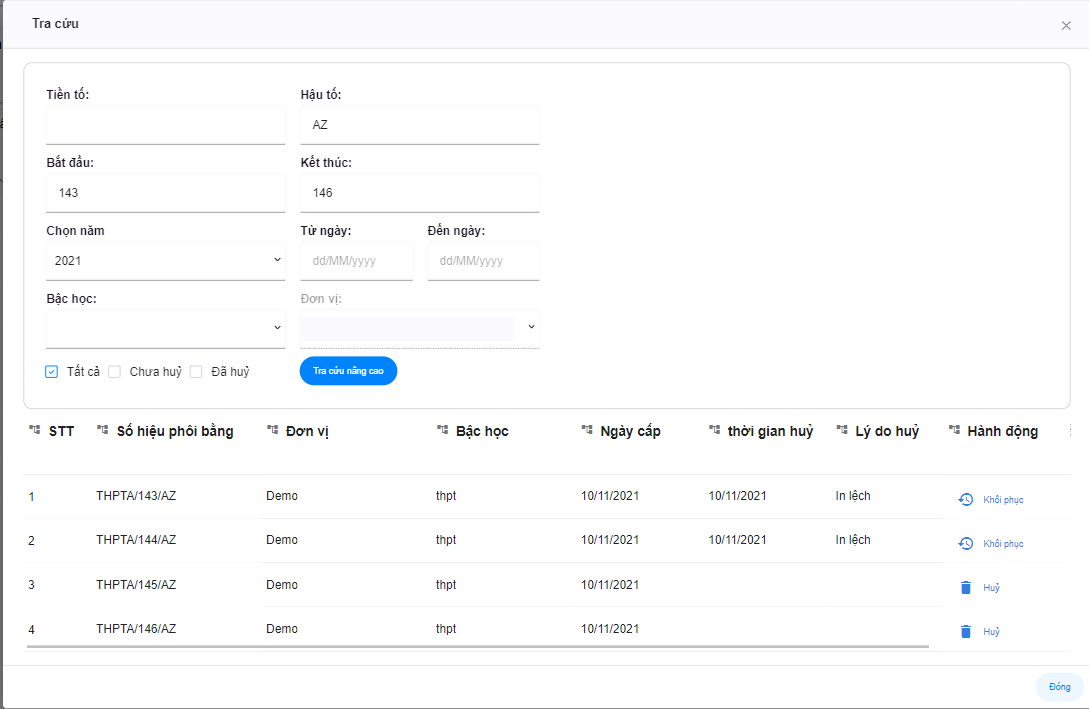Viewport: 1089px width, 709px height.
Task: Click icon beside Số hiệu phôi bằng header
Action: click(102, 431)
